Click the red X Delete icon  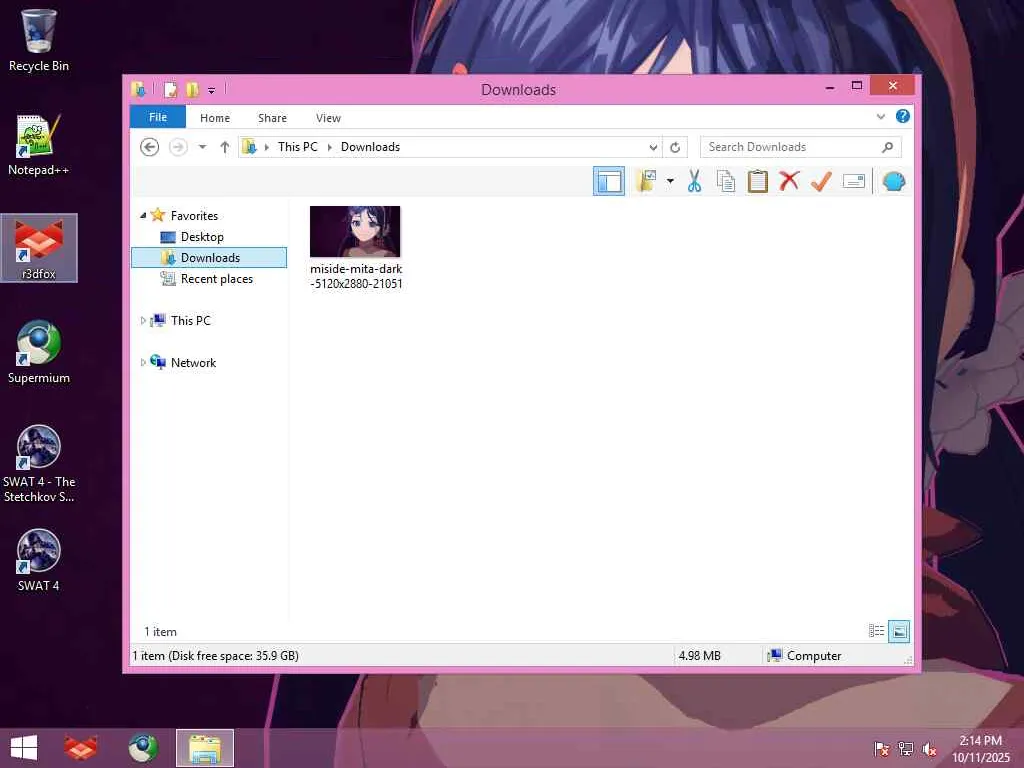[789, 180]
